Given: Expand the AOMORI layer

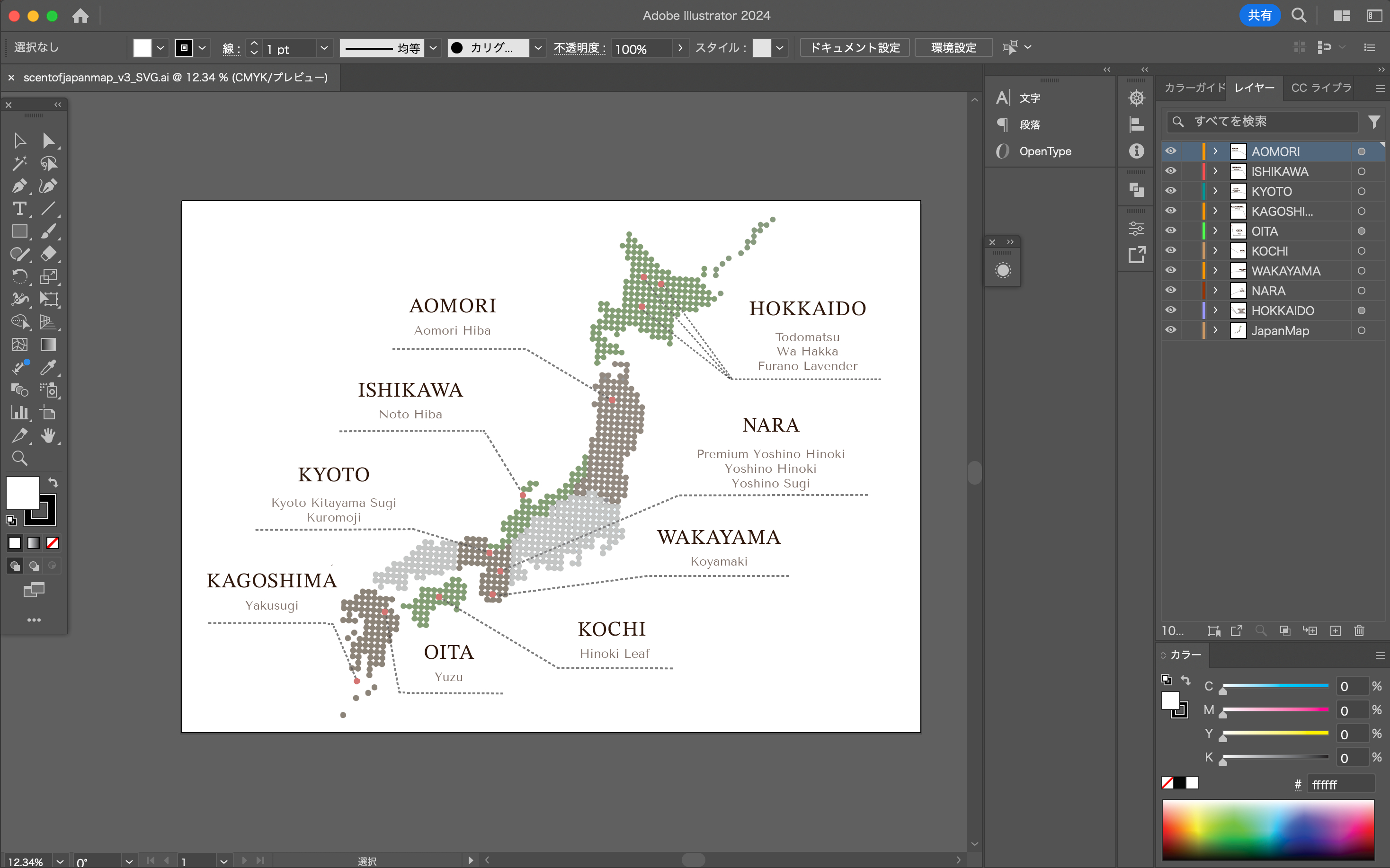Looking at the screenshot, I should pyautogui.click(x=1215, y=151).
